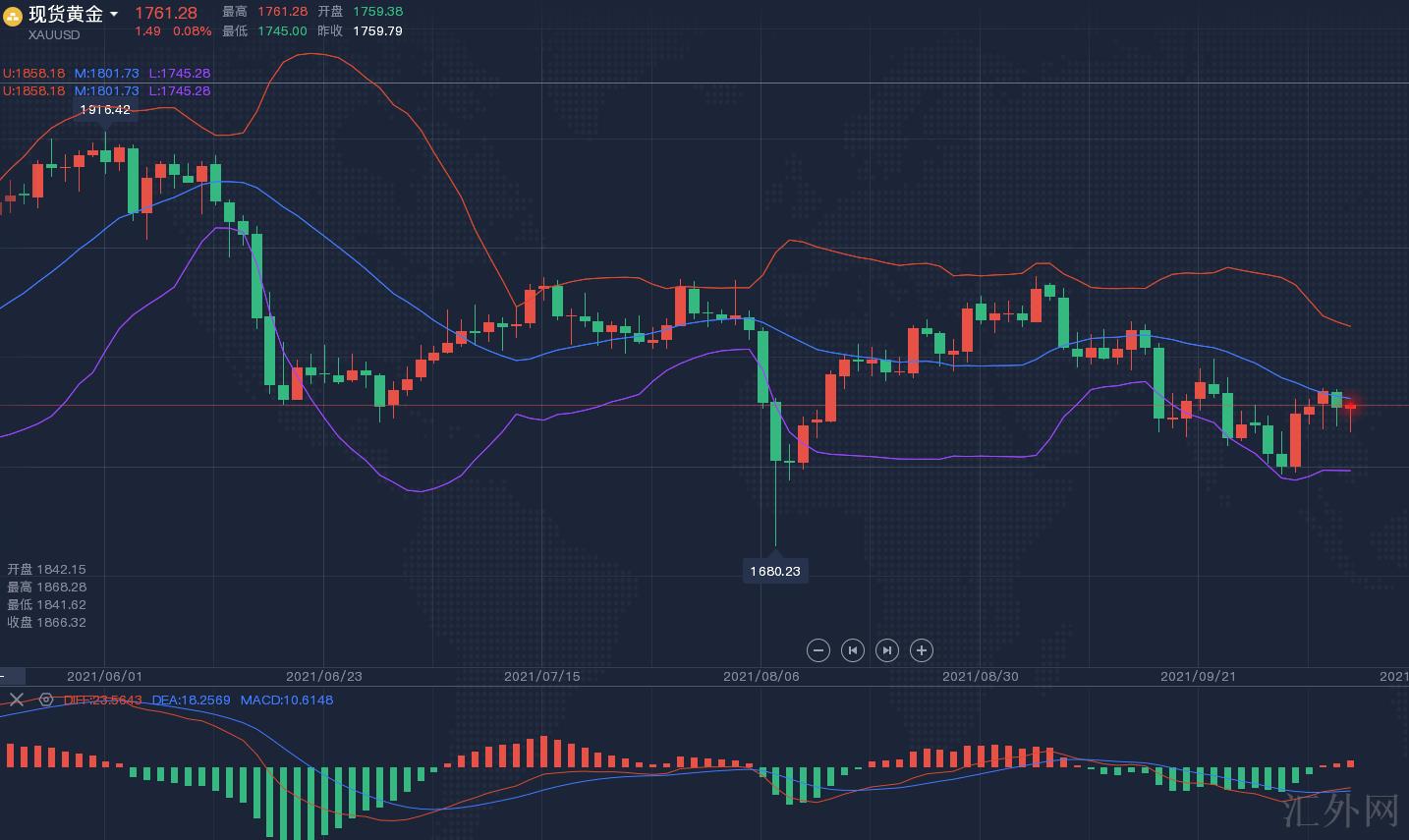Toggle the DIFF line value label
The image size is (1409, 840).
(x=103, y=700)
